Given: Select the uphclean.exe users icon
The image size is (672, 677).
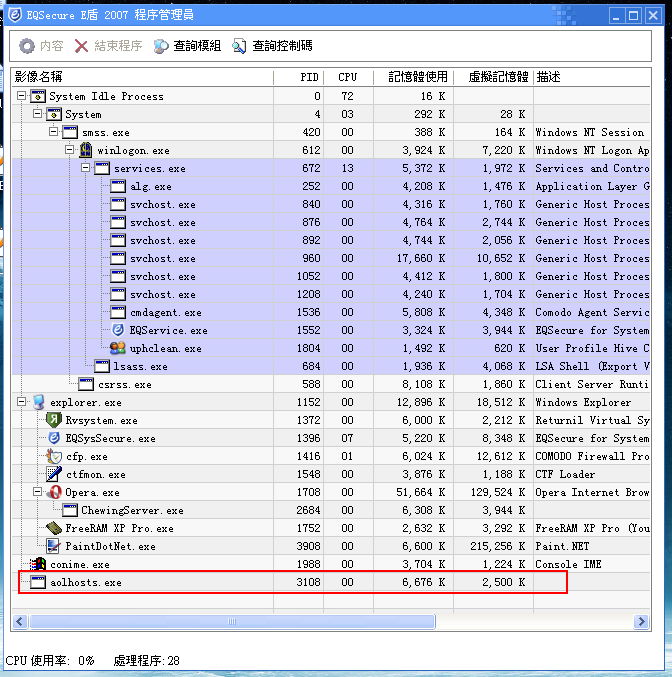Looking at the screenshot, I should [117, 348].
